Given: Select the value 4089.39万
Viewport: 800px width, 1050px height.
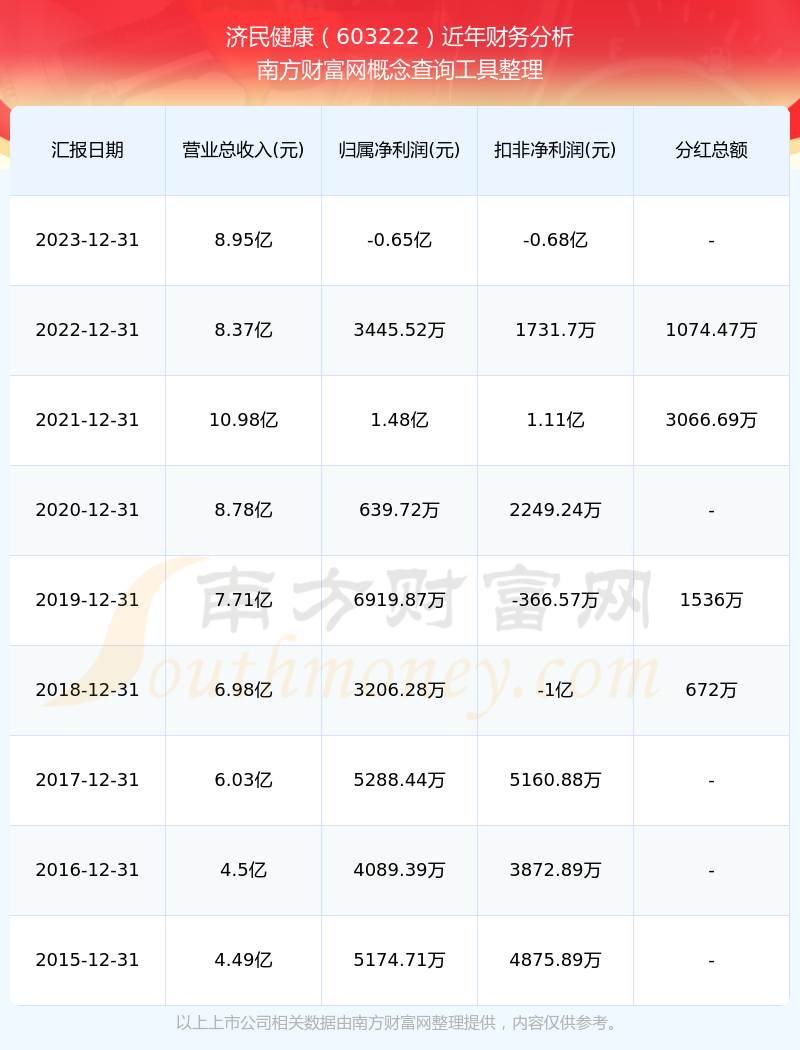Looking at the screenshot, I should click(x=400, y=870).
